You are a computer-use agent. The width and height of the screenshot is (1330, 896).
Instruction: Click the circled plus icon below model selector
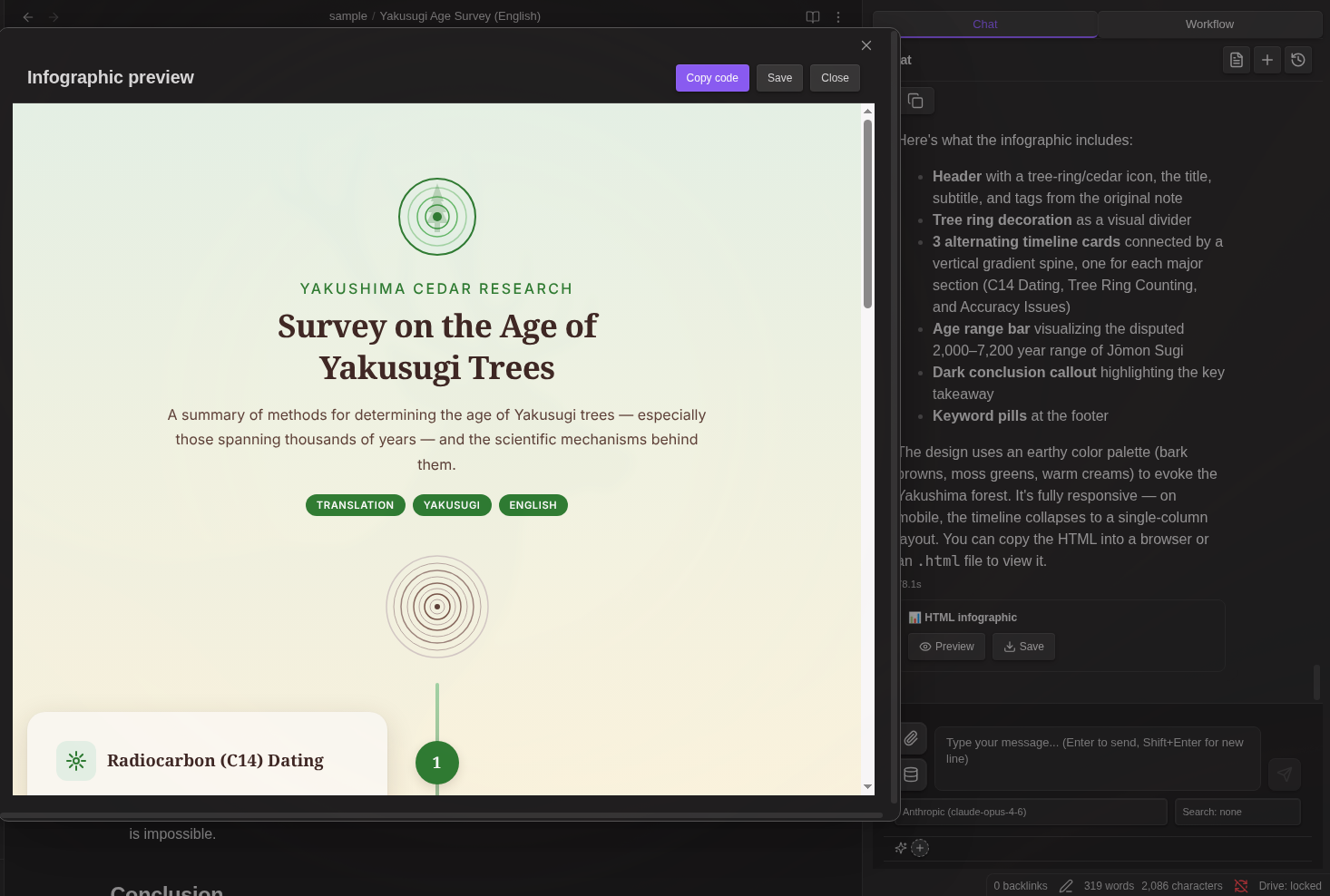coord(920,848)
